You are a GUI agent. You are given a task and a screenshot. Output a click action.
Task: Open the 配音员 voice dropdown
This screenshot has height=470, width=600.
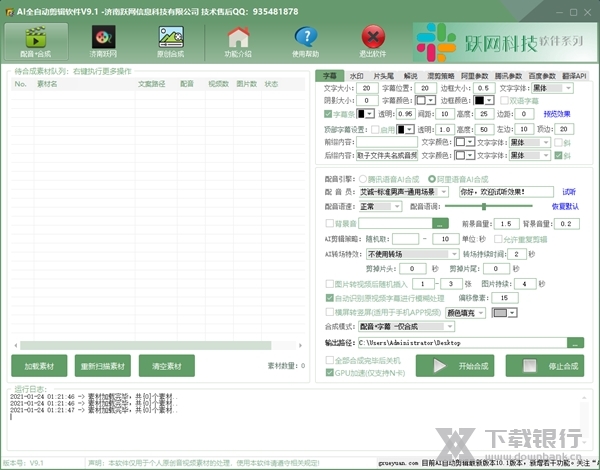(x=404, y=192)
